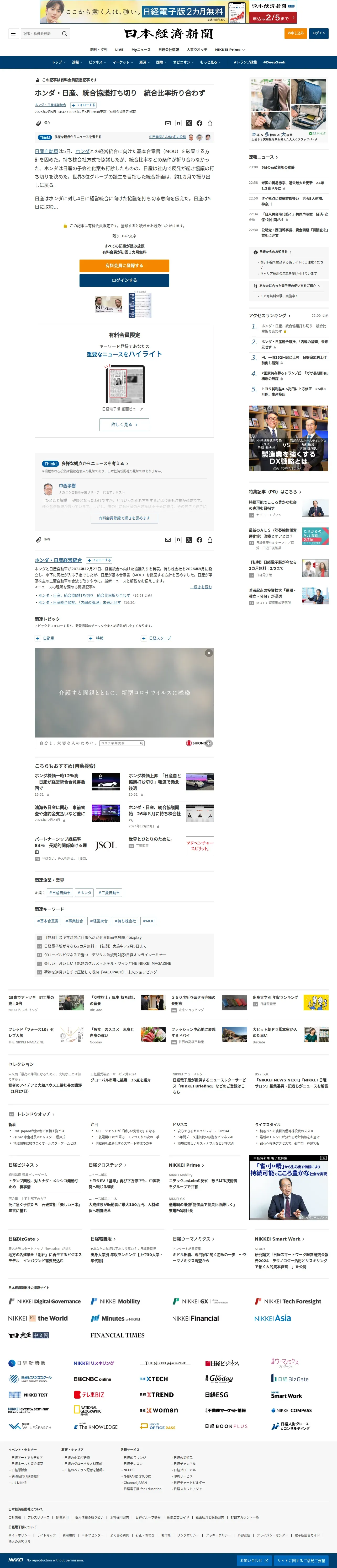Screen dimensions: 337x1568
Task: Open the hamburger menu icon
Action: point(13,34)
